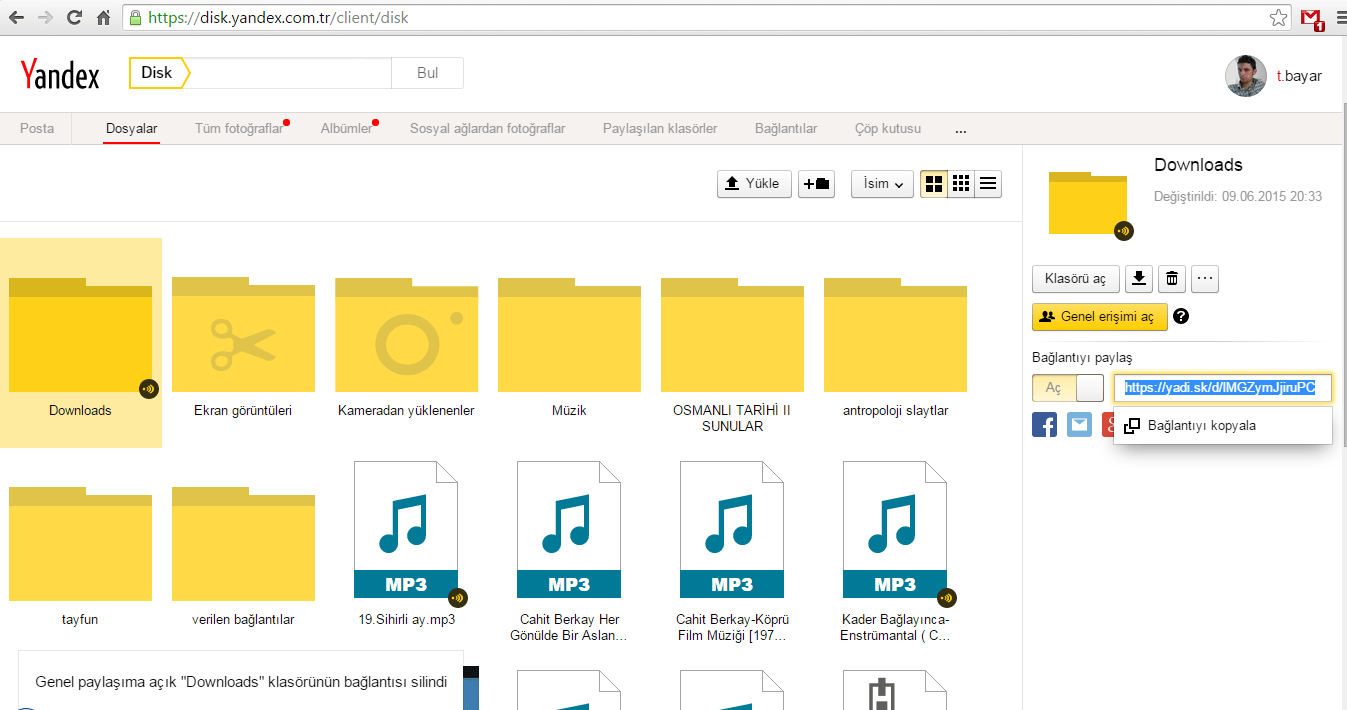Viewport: 1347px width, 710px height.
Task: Open the Albümler tab
Action: point(347,129)
